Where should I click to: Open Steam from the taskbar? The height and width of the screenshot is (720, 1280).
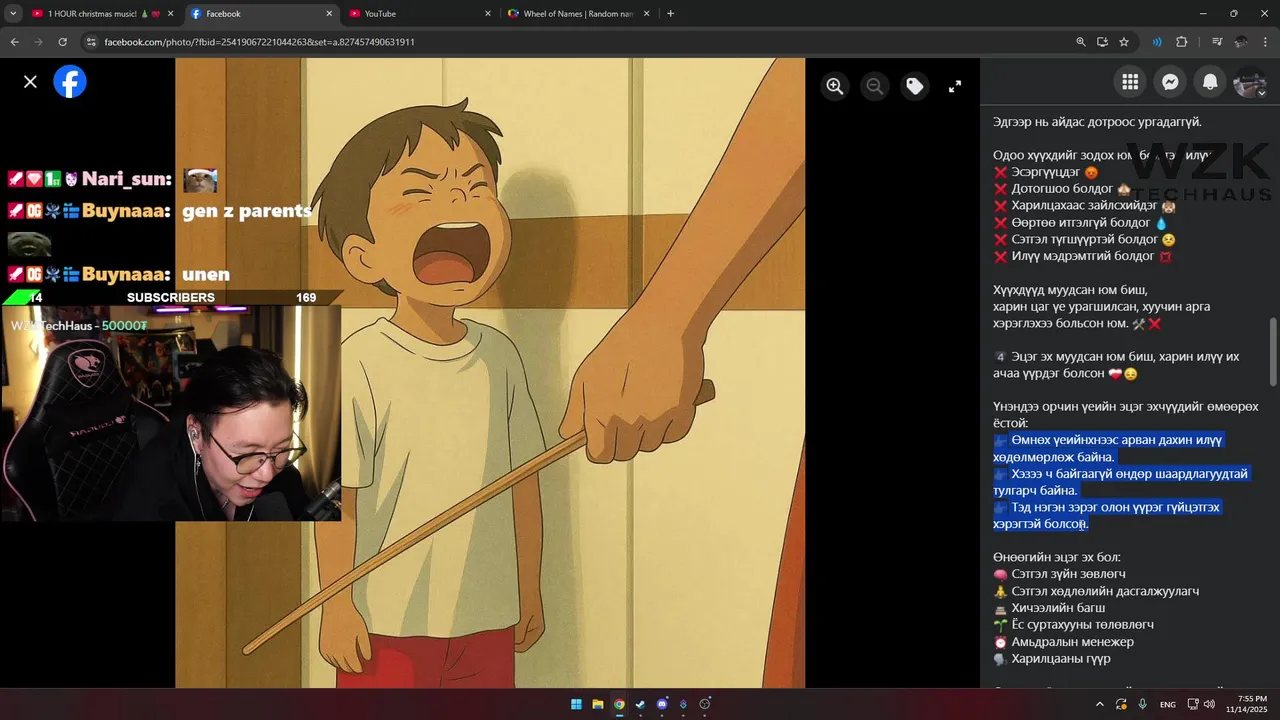(640, 704)
